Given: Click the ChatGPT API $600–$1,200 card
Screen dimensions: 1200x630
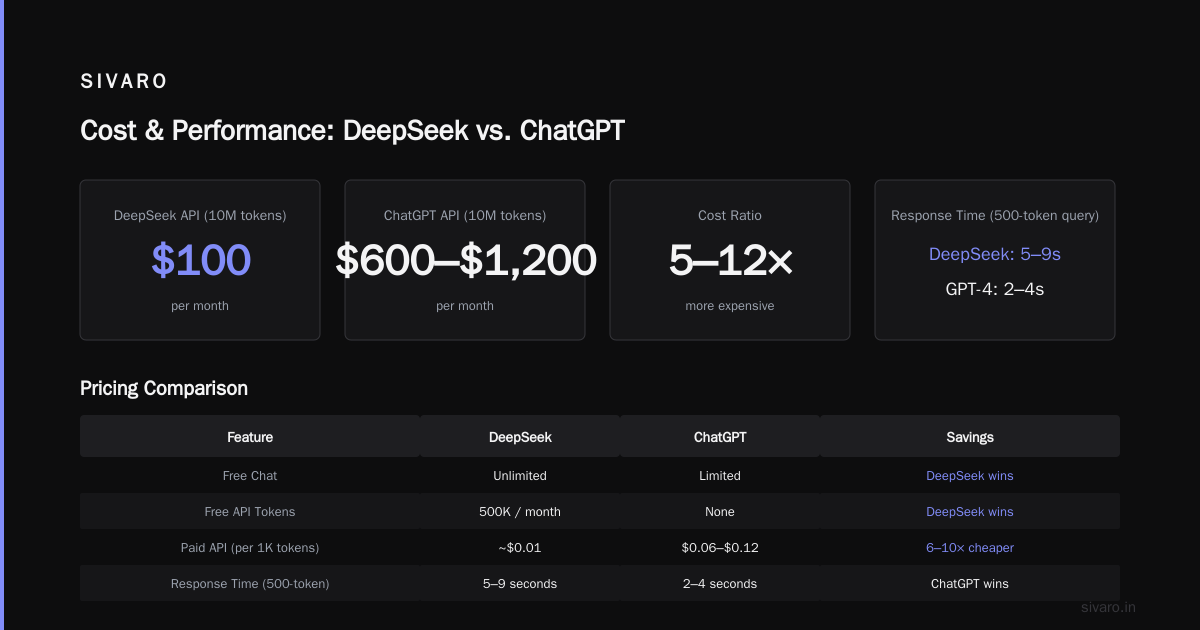Looking at the screenshot, I should coord(465,260).
